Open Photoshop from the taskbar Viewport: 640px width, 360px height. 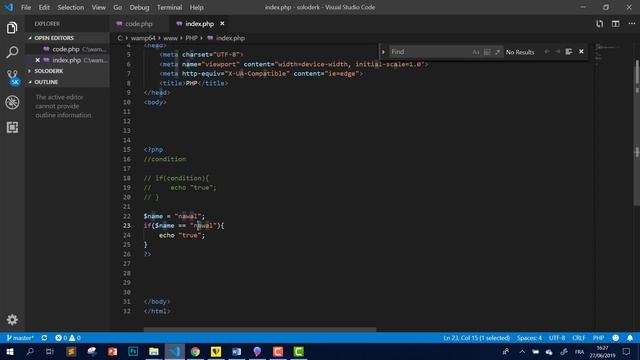(133, 351)
